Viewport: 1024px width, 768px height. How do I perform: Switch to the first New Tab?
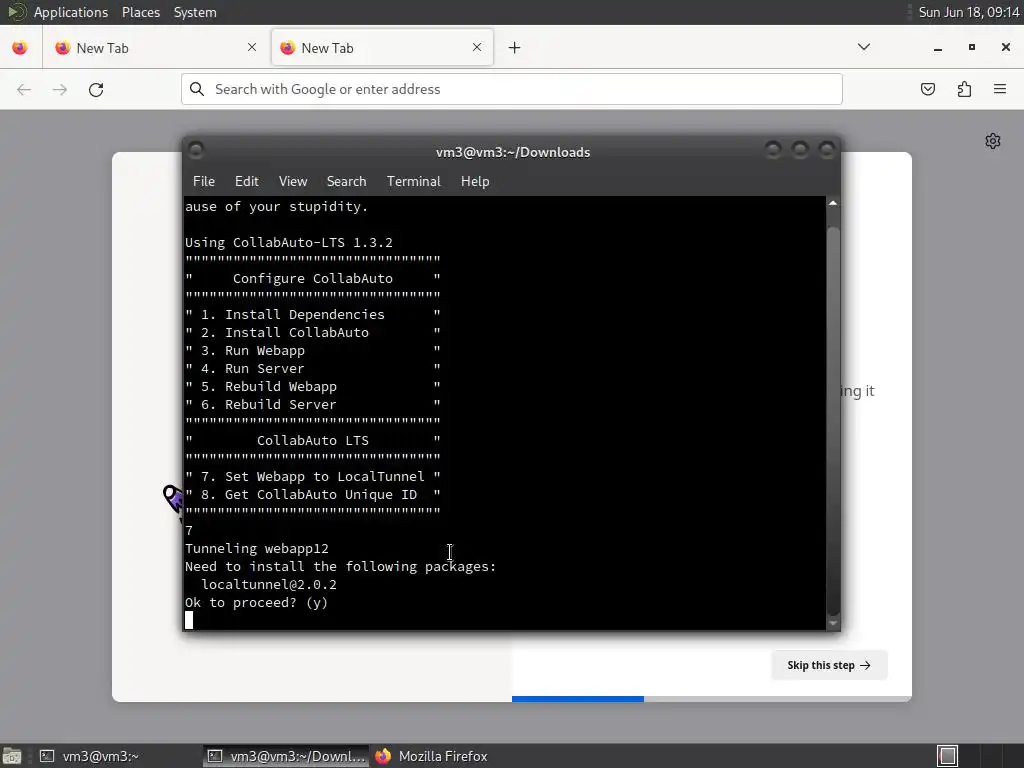pyautogui.click(x=155, y=48)
